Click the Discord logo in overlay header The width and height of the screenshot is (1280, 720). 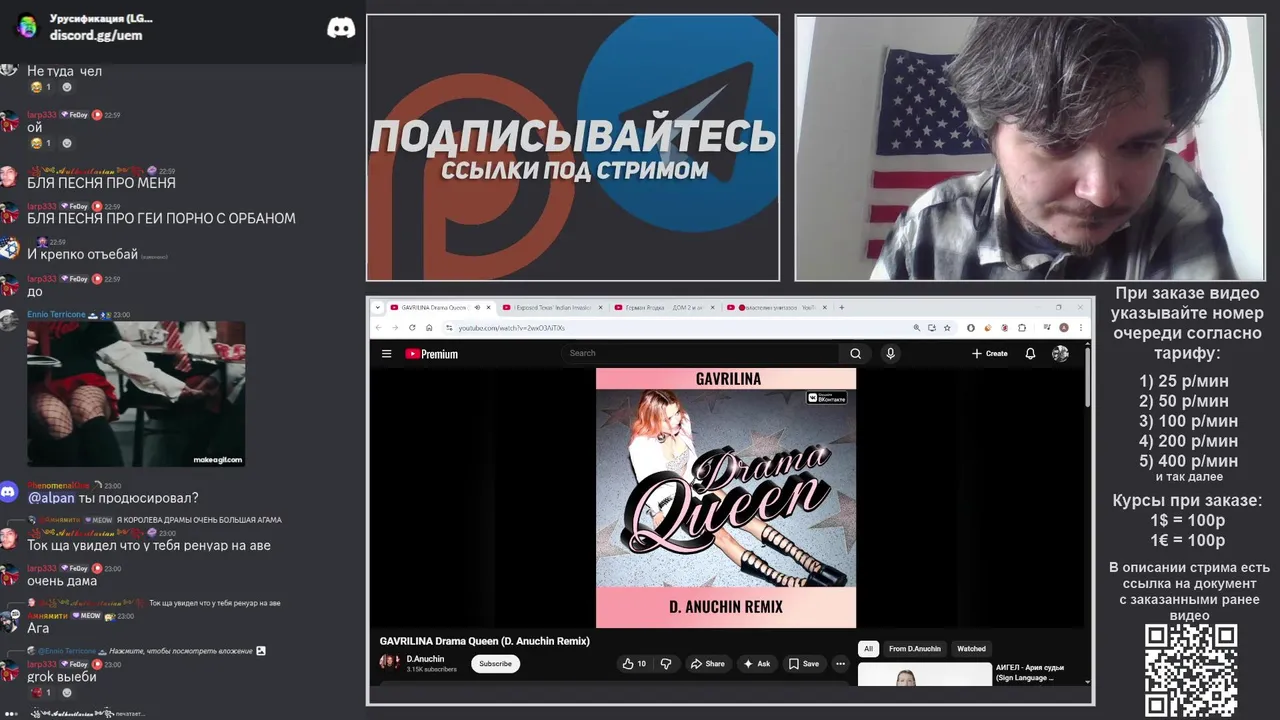click(x=341, y=28)
